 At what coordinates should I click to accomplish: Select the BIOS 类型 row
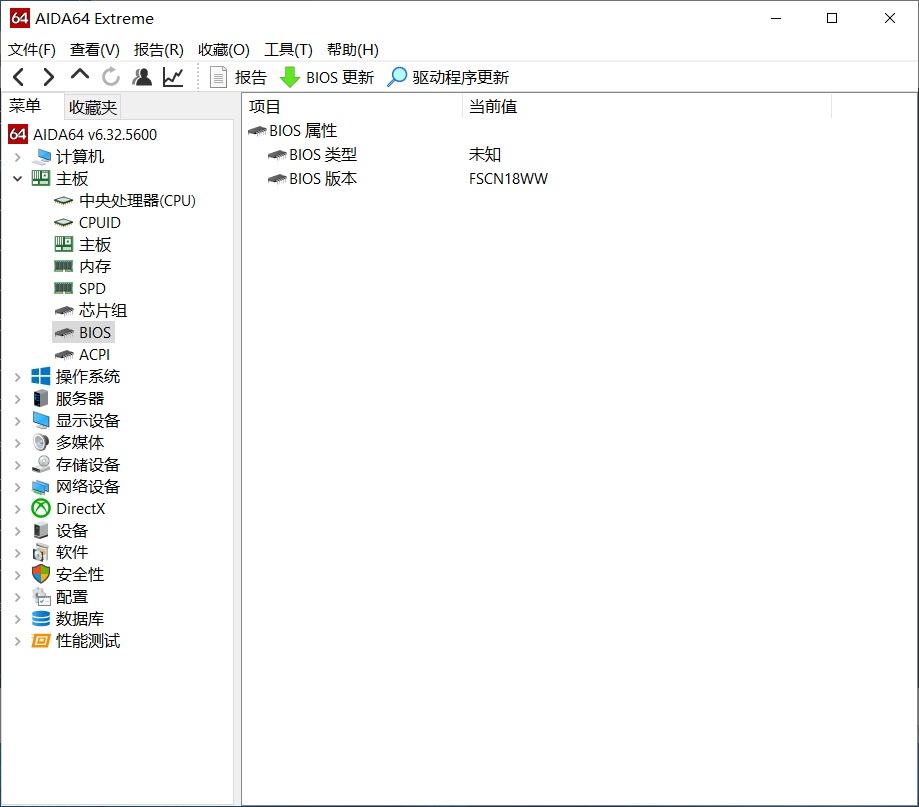323,155
